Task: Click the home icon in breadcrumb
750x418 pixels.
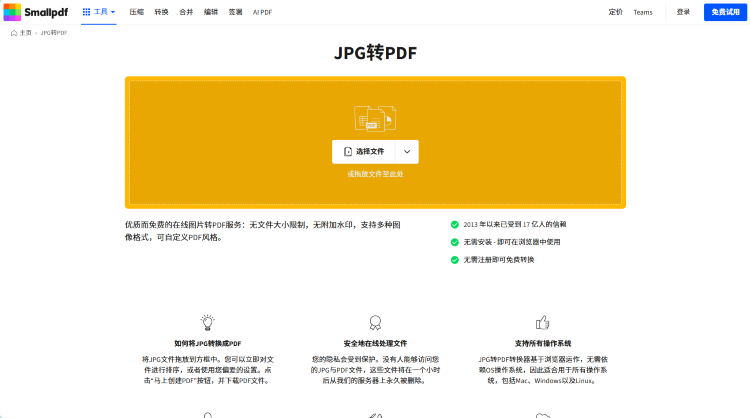Action: tap(14, 33)
